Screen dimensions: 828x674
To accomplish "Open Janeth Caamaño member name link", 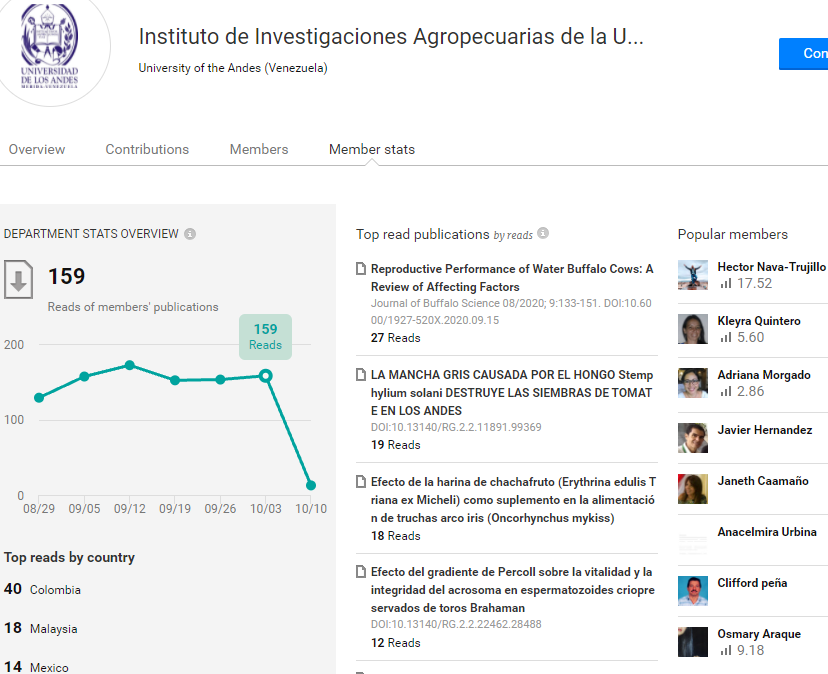I will (x=763, y=481).
